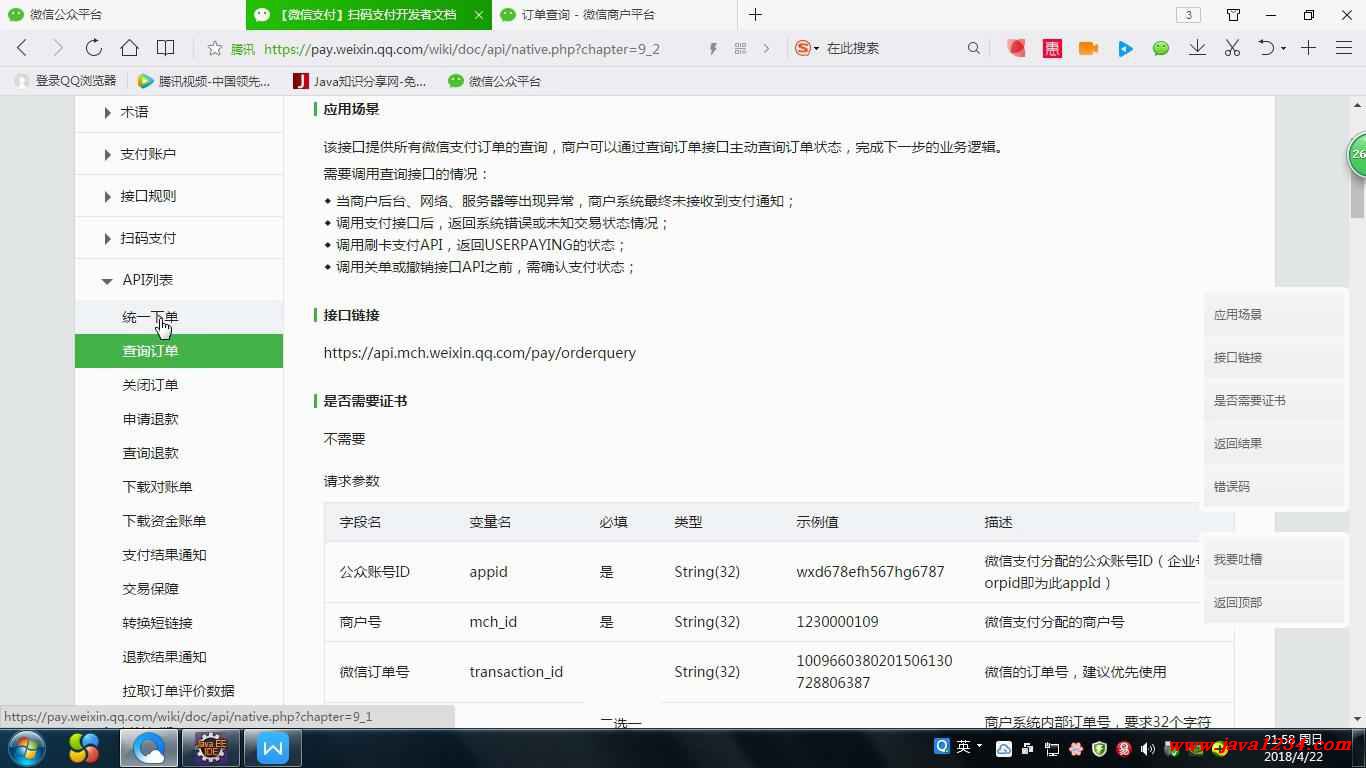The height and width of the screenshot is (768, 1366).
Task: Open the QQ Browser taskbar icon
Action: 149,748
